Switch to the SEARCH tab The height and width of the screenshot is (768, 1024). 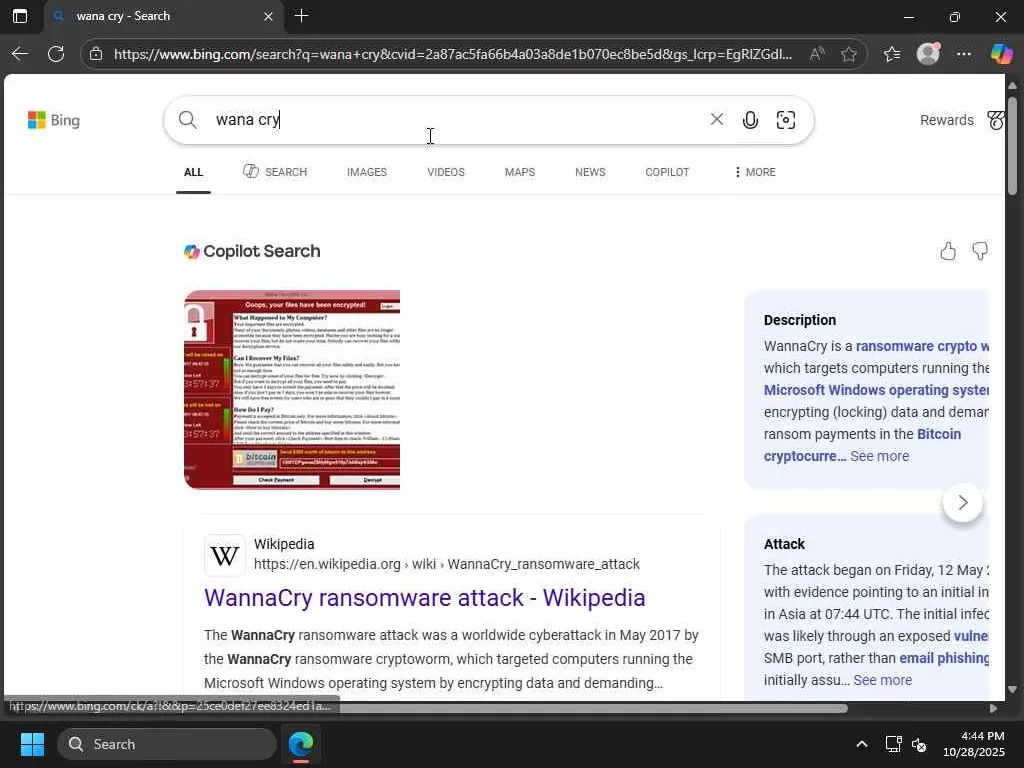point(275,172)
